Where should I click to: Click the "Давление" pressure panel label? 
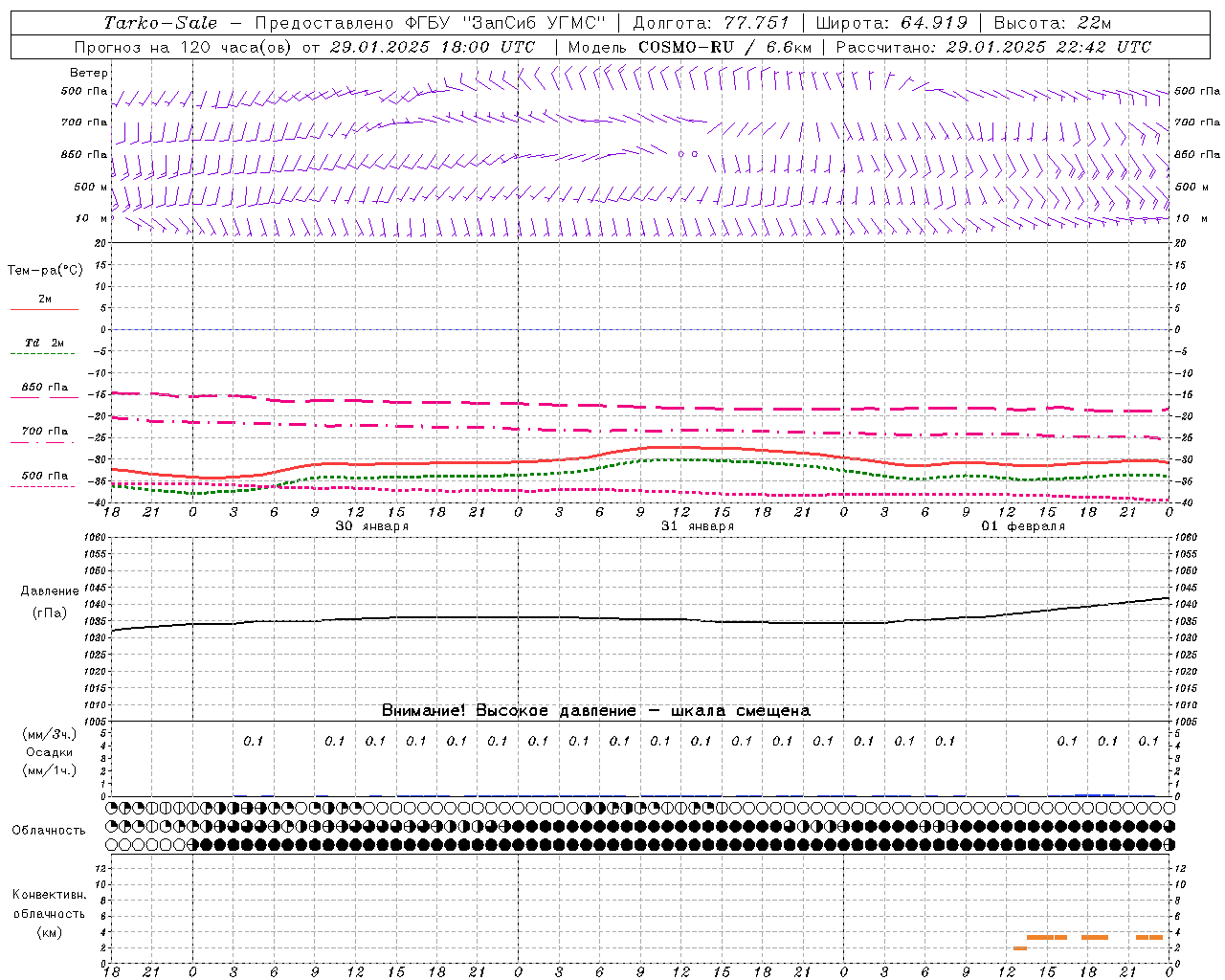[x=50, y=590]
